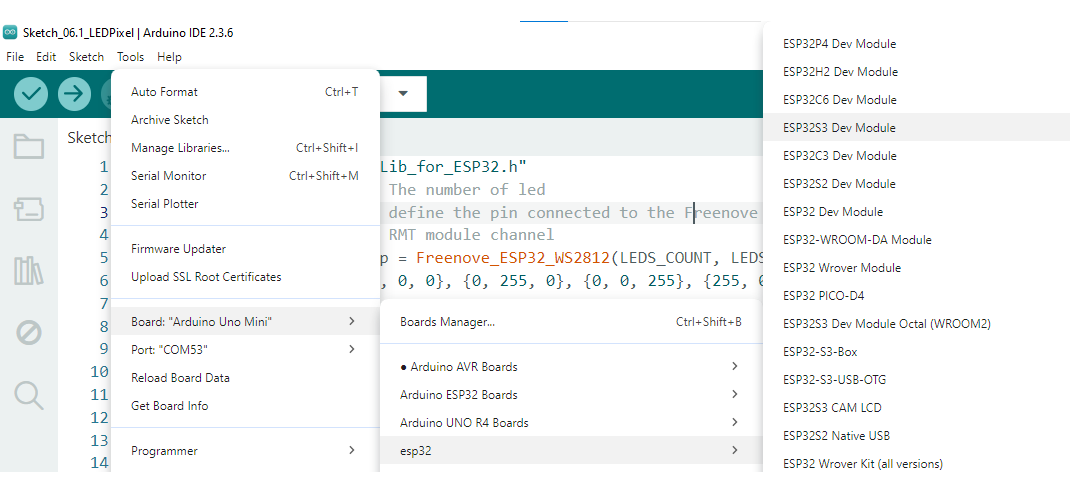Click the Arduino IDE logo in title bar
This screenshot has height=484, width=1070.
coord(11,33)
